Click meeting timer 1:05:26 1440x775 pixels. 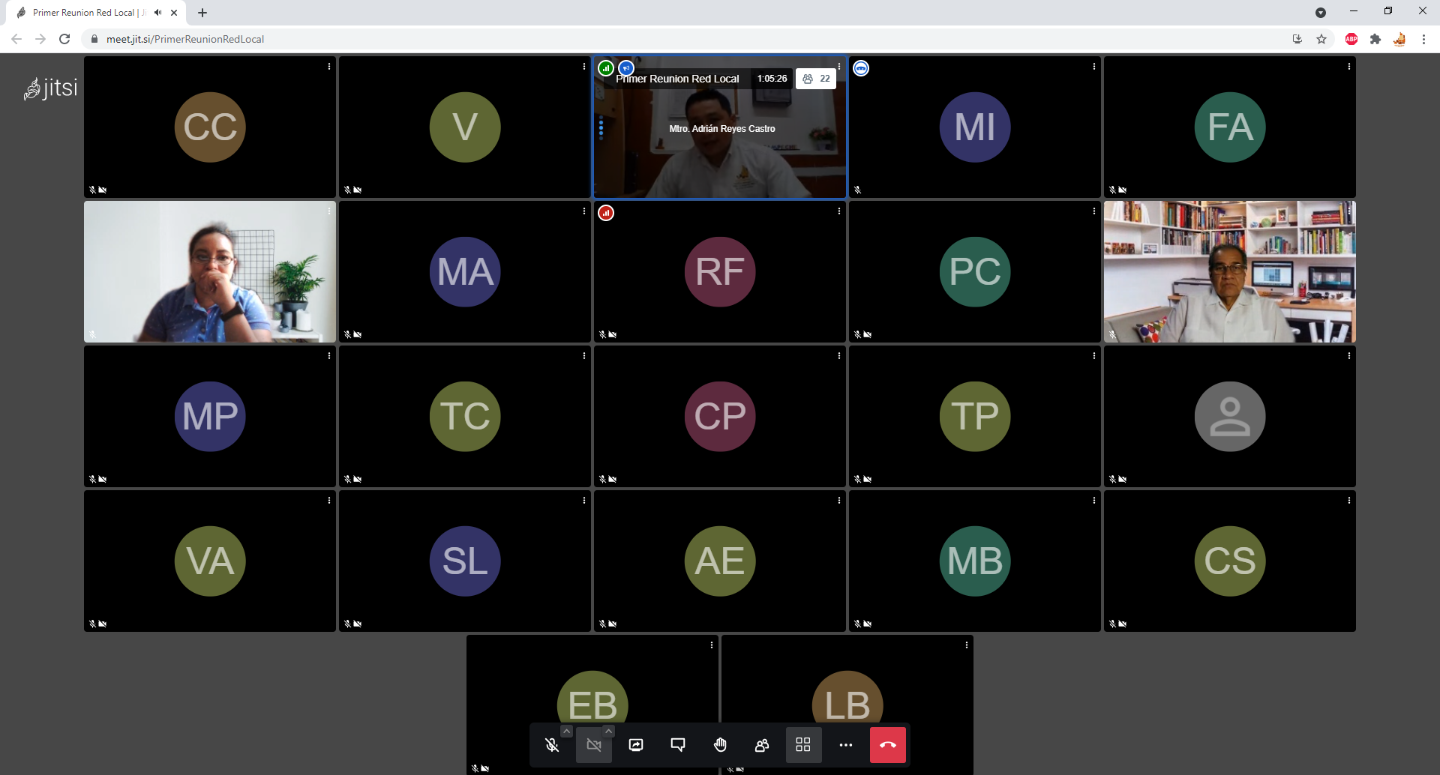pyautogui.click(x=772, y=78)
